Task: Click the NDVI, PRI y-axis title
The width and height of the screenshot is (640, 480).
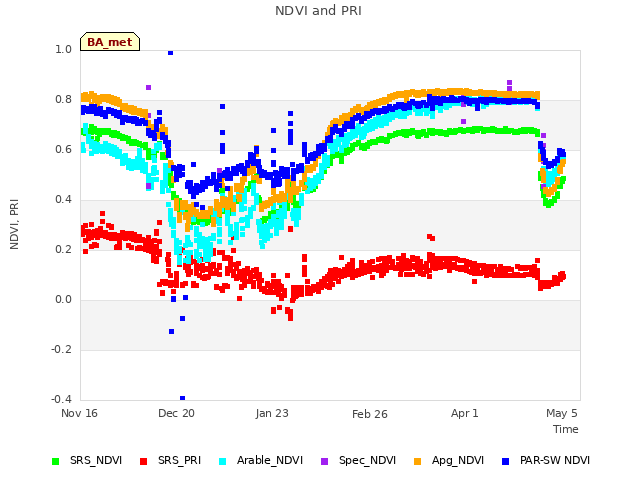Action: coord(14,224)
